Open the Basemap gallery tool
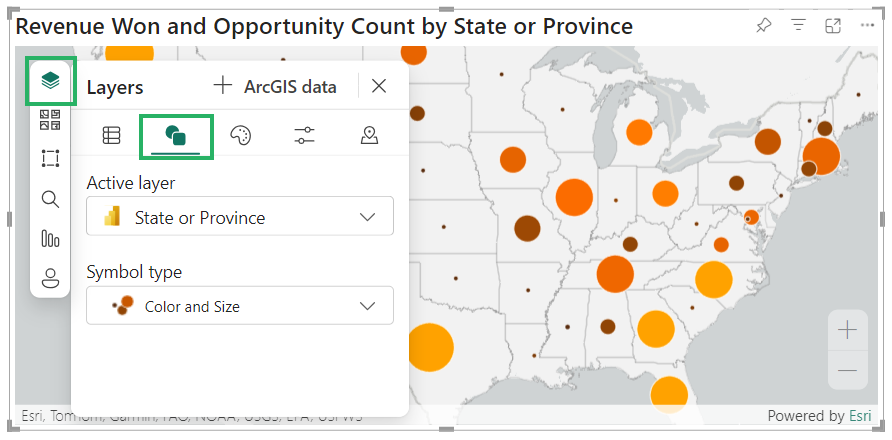 [x=50, y=120]
